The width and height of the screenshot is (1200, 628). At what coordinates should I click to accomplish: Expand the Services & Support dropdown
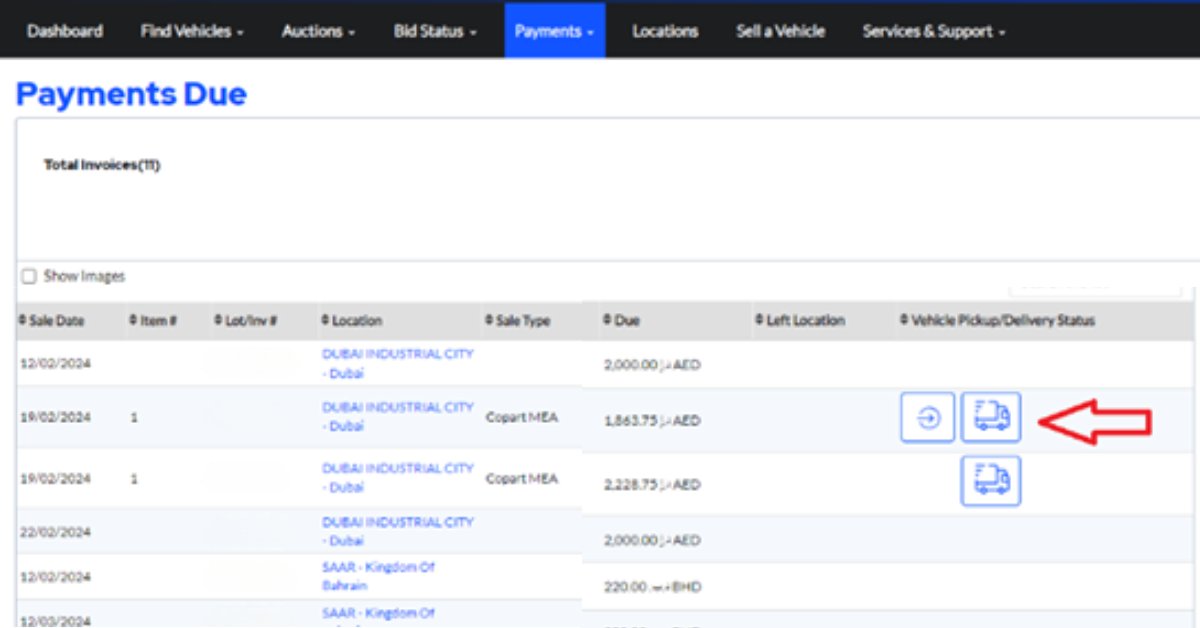tap(933, 31)
